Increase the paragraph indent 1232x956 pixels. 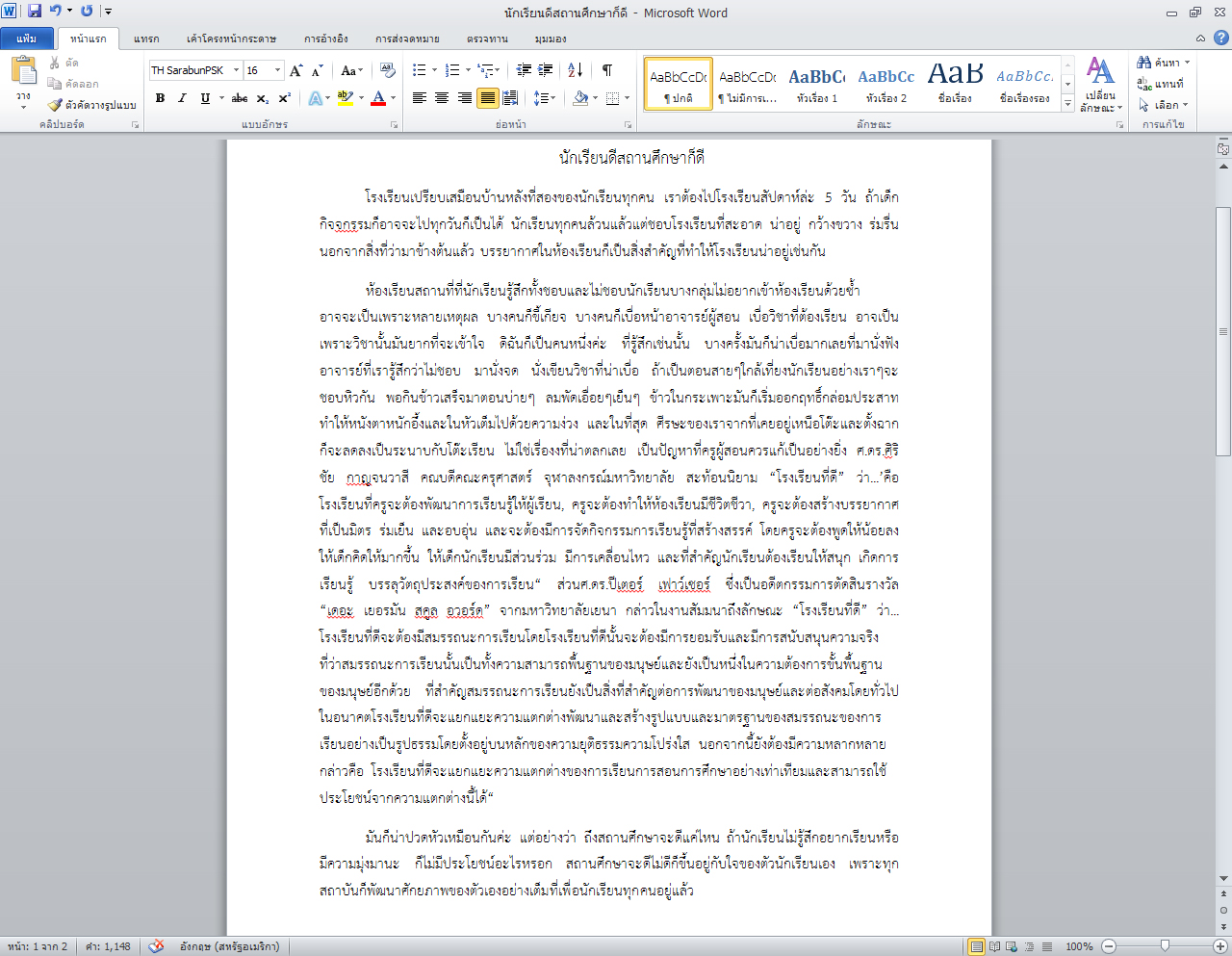pos(546,70)
